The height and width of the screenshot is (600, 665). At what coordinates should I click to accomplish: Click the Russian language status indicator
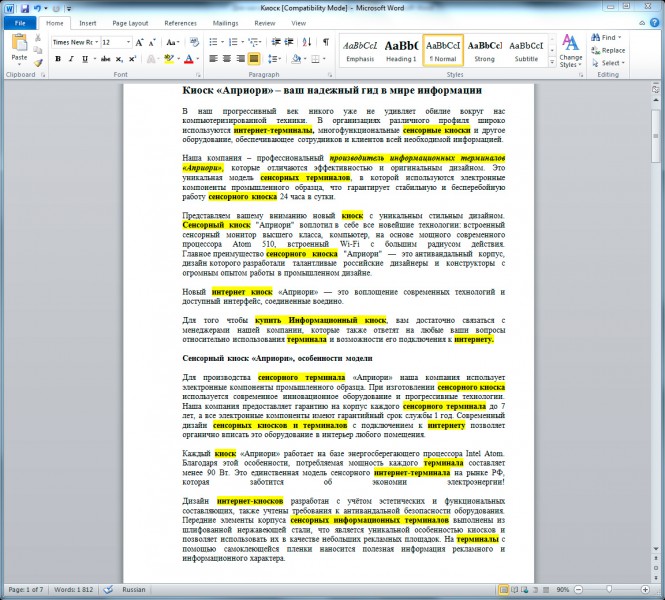[x=134, y=589]
